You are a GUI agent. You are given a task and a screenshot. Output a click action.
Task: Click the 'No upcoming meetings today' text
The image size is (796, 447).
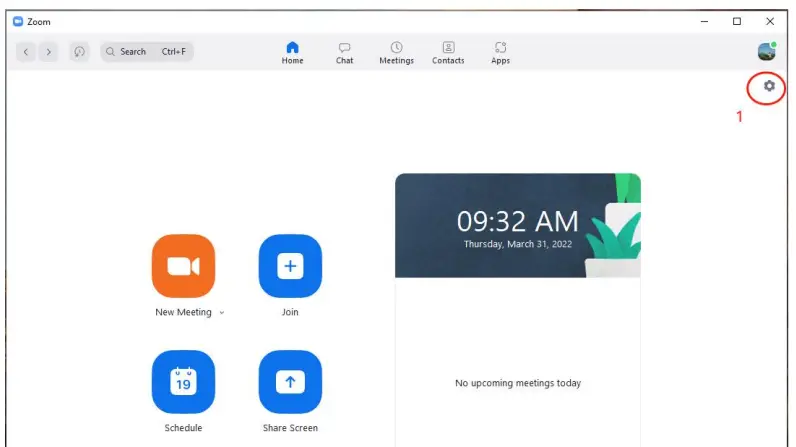coord(518,383)
